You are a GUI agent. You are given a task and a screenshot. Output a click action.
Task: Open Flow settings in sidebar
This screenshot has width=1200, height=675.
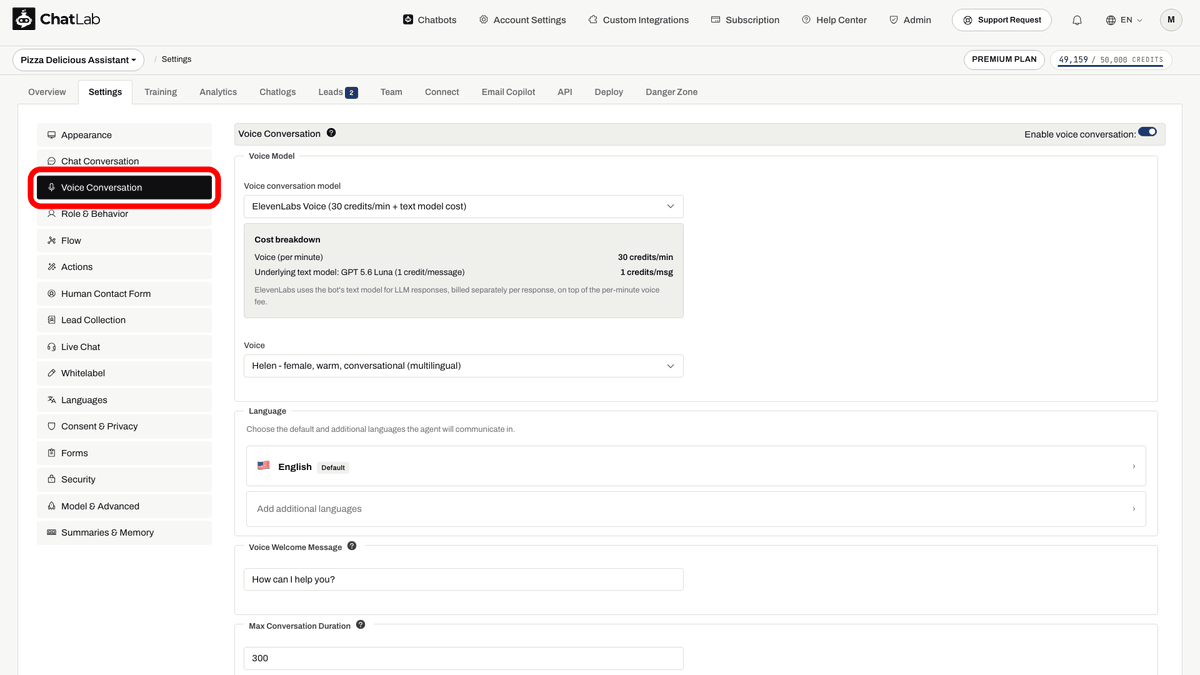coord(124,241)
